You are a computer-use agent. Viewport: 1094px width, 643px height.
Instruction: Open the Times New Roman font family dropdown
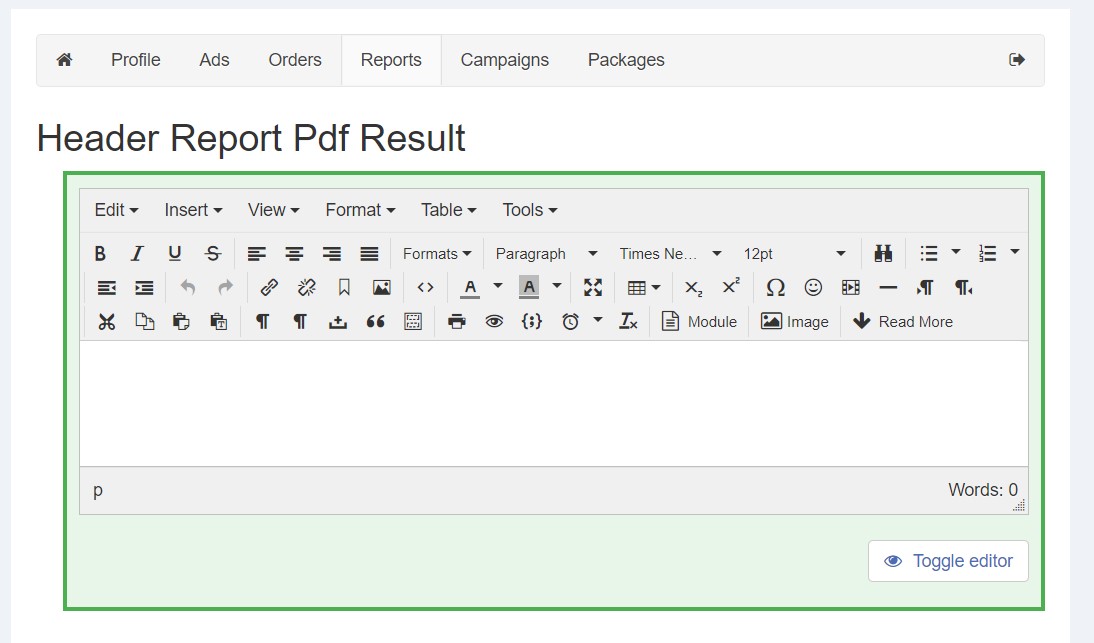(x=670, y=254)
